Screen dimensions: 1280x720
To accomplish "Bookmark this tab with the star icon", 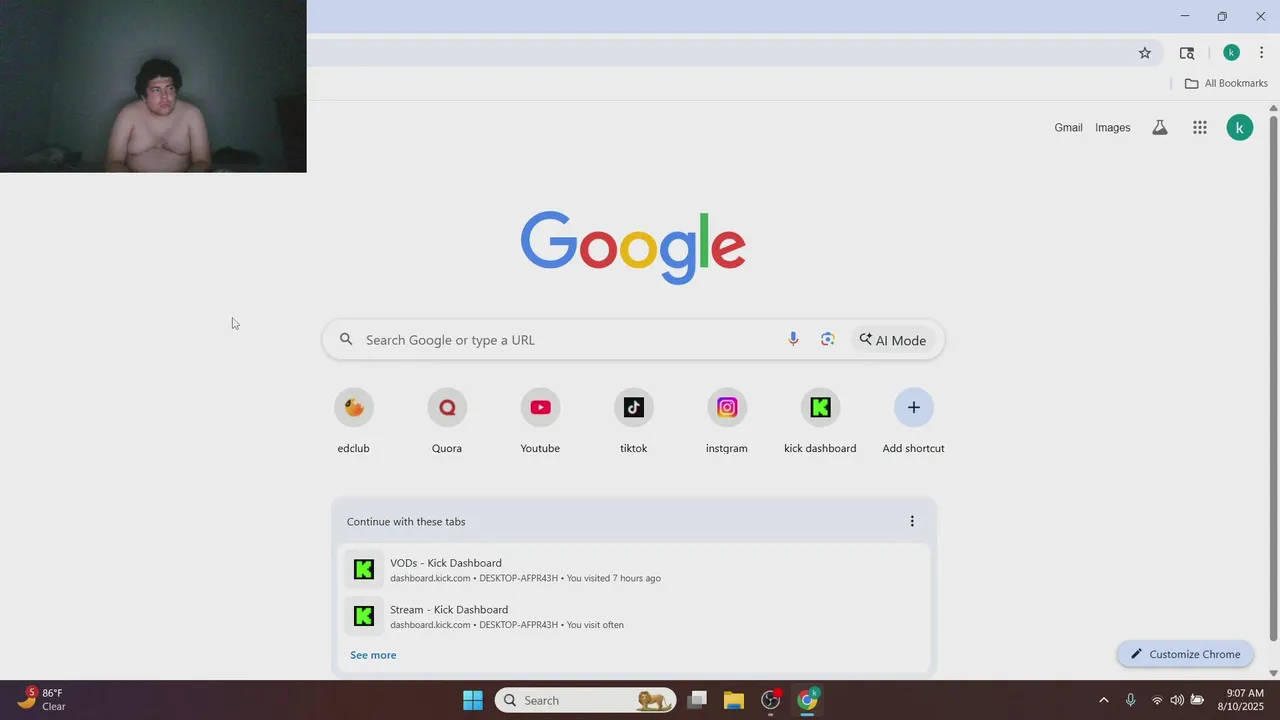I will (x=1145, y=53).
